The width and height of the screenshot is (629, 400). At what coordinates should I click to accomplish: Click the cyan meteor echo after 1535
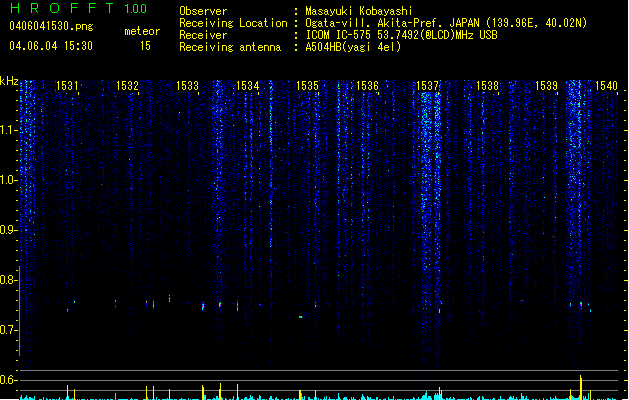300,317
